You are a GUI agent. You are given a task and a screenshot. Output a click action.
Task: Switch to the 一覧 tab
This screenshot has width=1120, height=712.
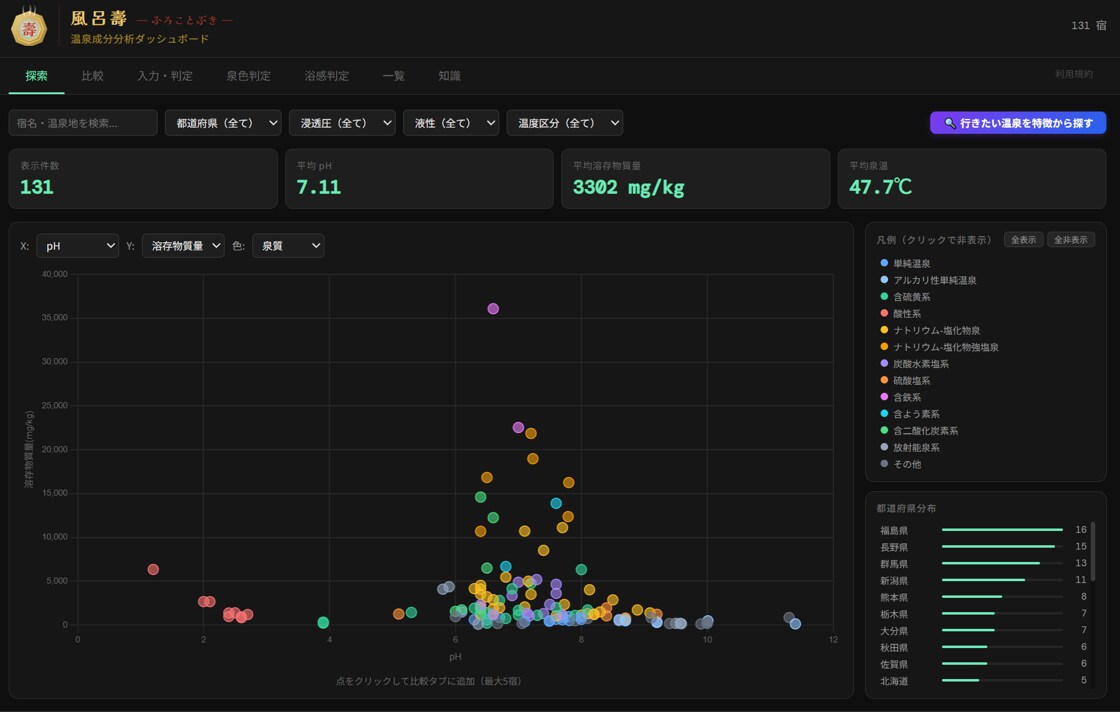pos(394,76)
